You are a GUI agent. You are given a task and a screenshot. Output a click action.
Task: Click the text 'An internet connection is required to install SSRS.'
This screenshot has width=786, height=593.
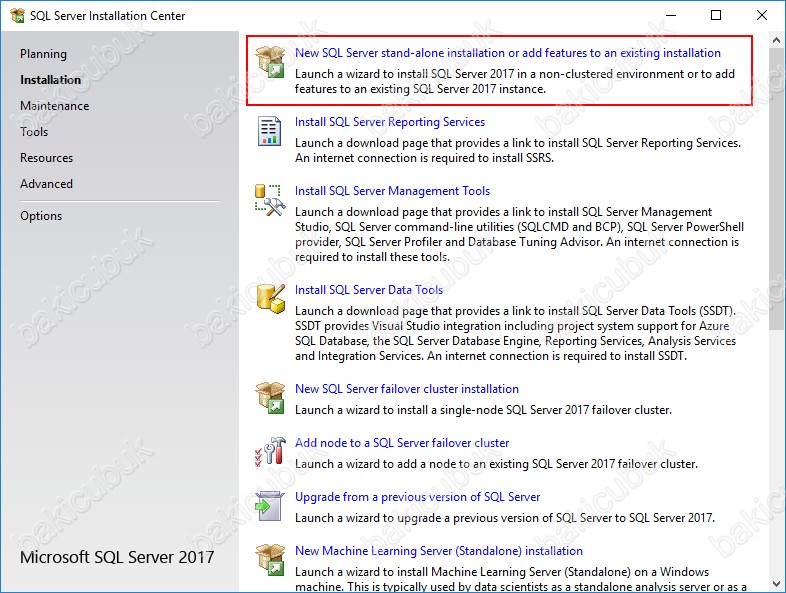[x=424, y=158]
